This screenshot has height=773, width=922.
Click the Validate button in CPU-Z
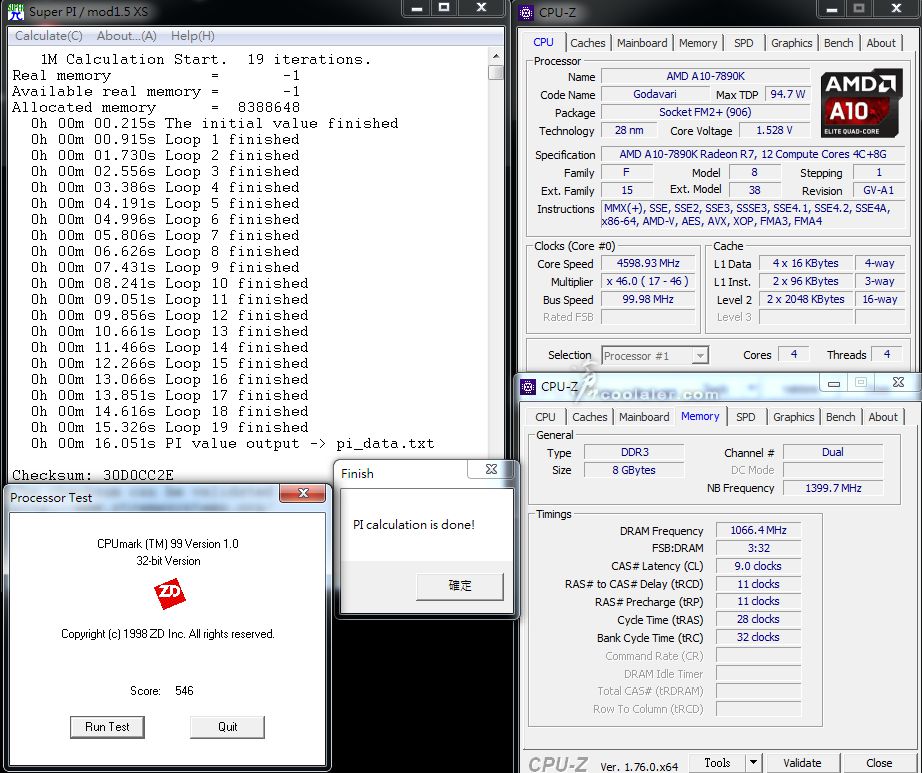coord(802,762)
